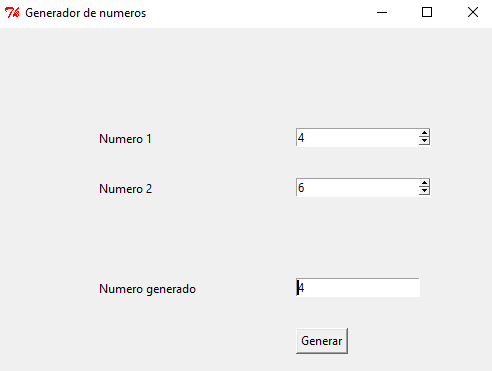The image size is (492, 371).
Task: Maximize the Generador de numeros window
Action: (427, 13)
